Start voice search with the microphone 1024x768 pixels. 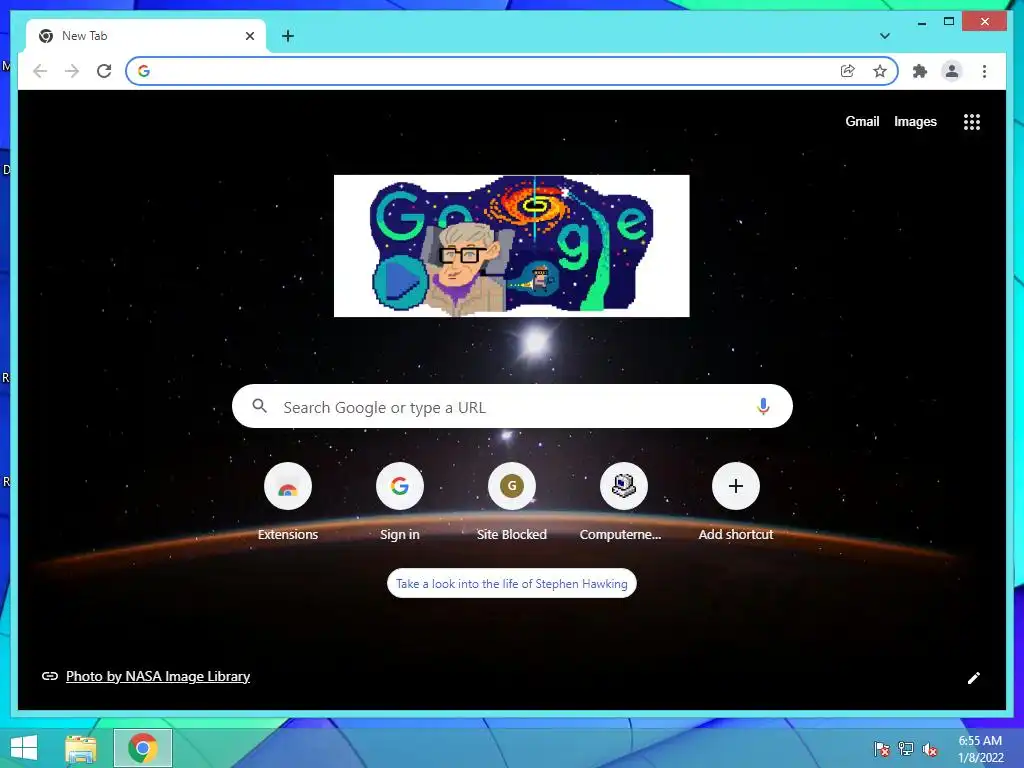coord(763,406)
